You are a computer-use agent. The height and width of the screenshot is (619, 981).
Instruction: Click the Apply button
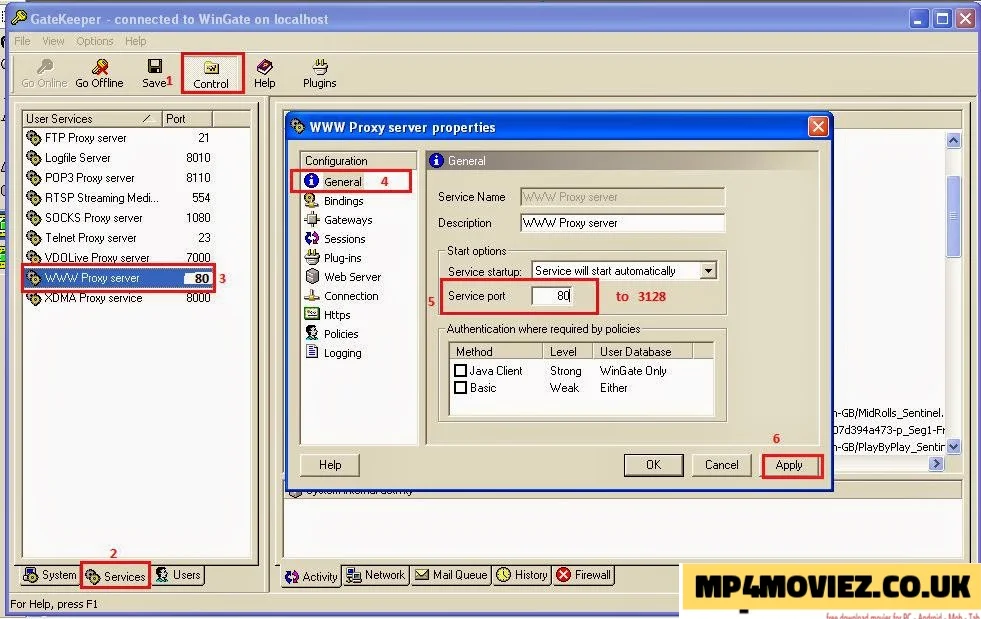tap(790, 465)
